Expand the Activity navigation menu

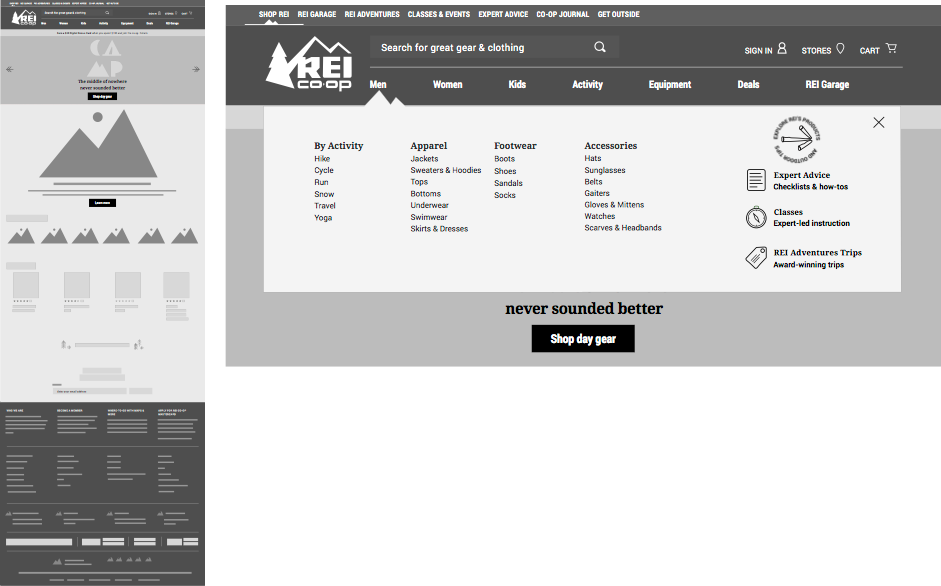588,85
